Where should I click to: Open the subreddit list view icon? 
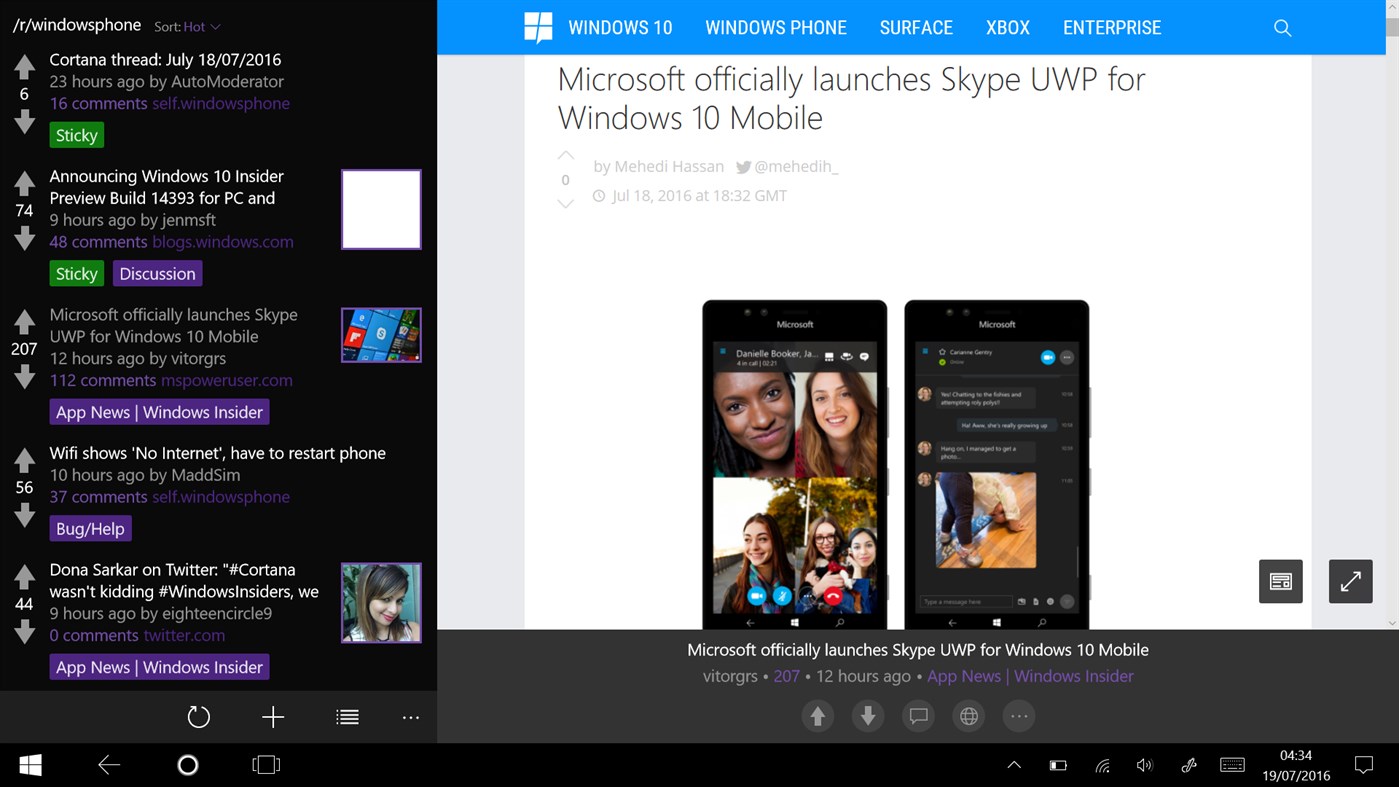346,717
